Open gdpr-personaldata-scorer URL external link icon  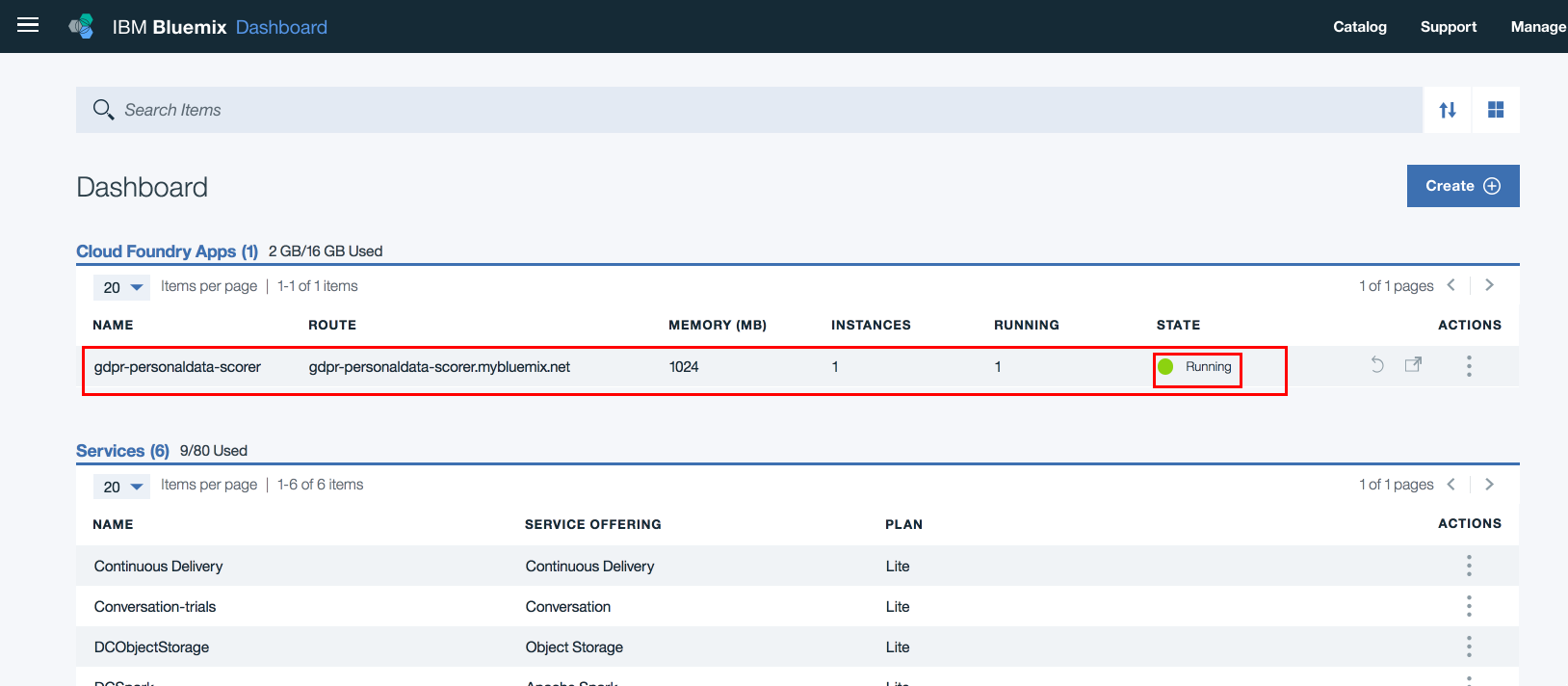pyautogui.click(x=1413, y=364)
